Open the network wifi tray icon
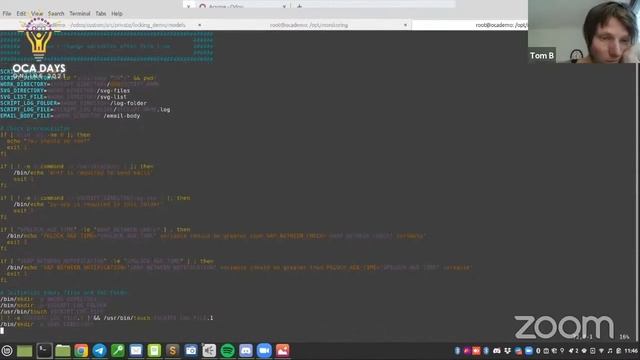 (601, 351)
